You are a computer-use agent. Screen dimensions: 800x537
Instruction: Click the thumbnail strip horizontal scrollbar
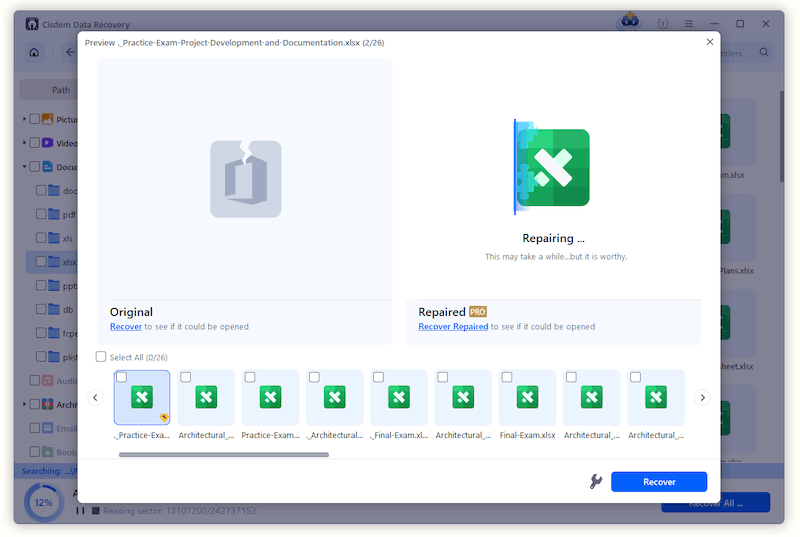coord(224,454)
